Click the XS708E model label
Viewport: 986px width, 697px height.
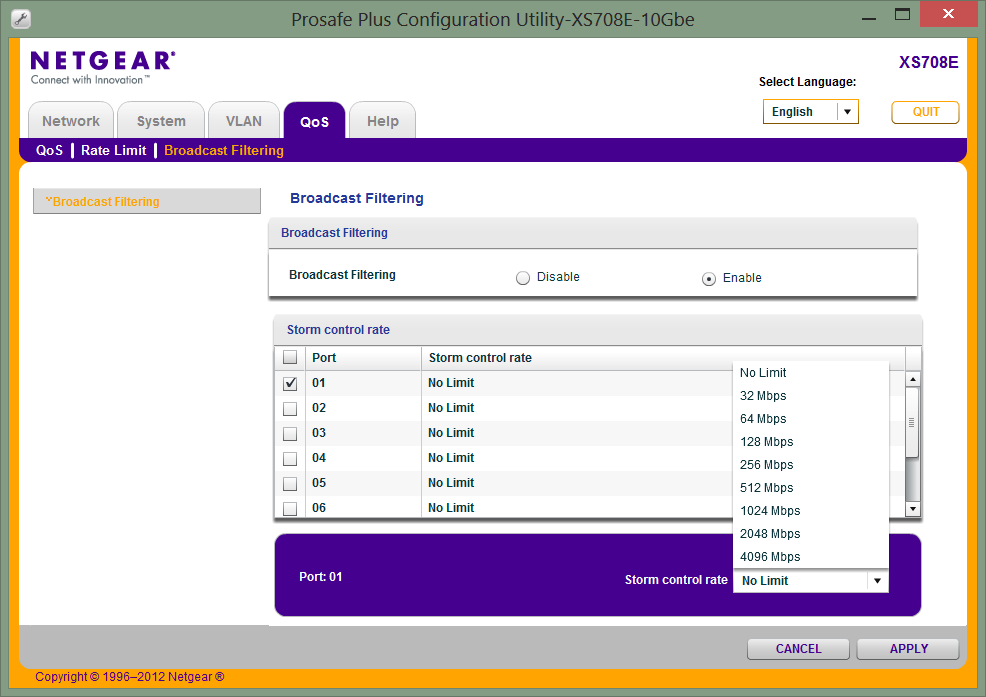pyautogui.click(x=928, y=62)
